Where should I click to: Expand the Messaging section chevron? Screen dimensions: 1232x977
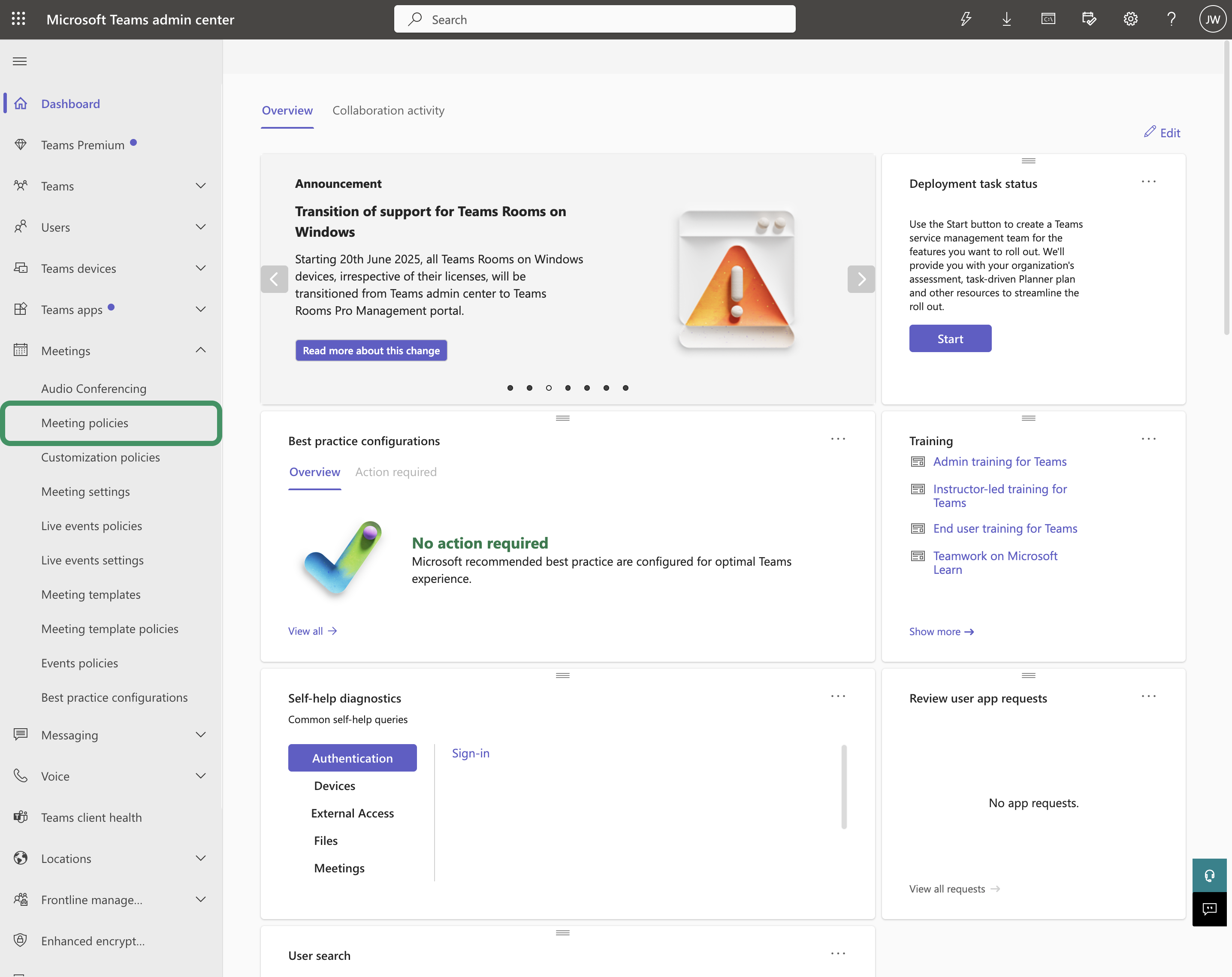click(201, 735)
